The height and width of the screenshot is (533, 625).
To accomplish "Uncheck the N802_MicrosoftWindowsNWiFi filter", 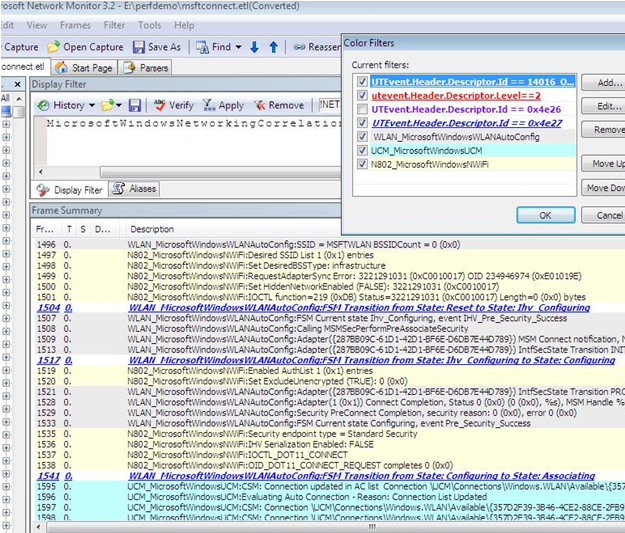I will (x=362, y=164).
